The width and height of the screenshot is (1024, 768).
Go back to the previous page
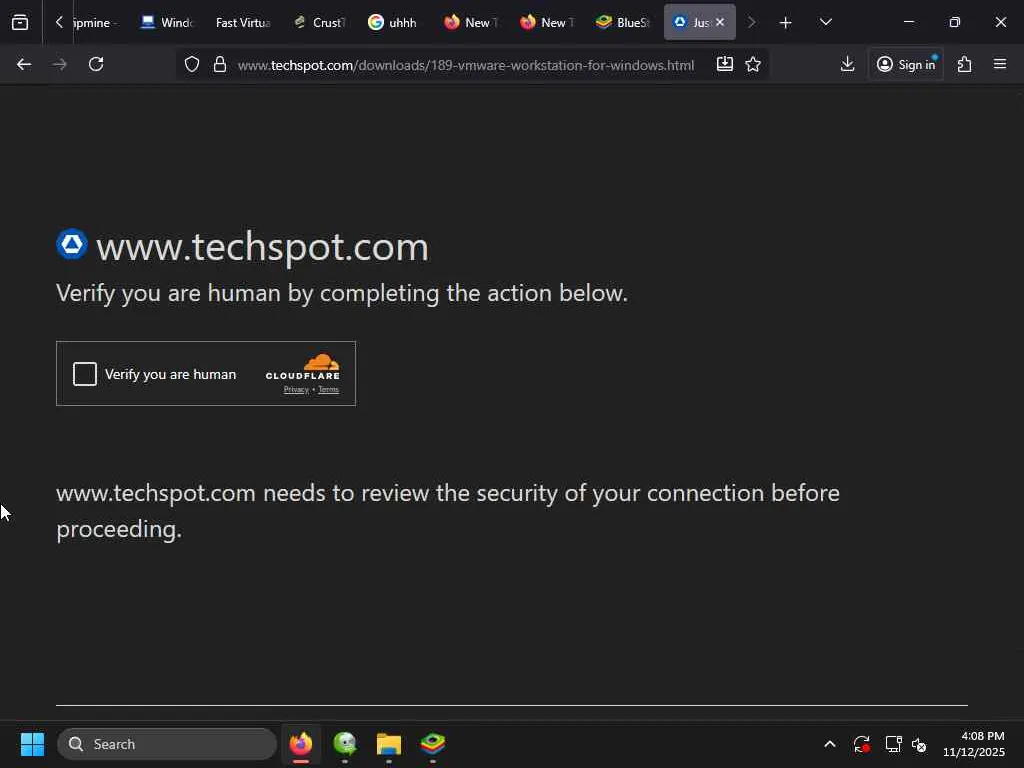pyautogui.click(x=24, y=64)
